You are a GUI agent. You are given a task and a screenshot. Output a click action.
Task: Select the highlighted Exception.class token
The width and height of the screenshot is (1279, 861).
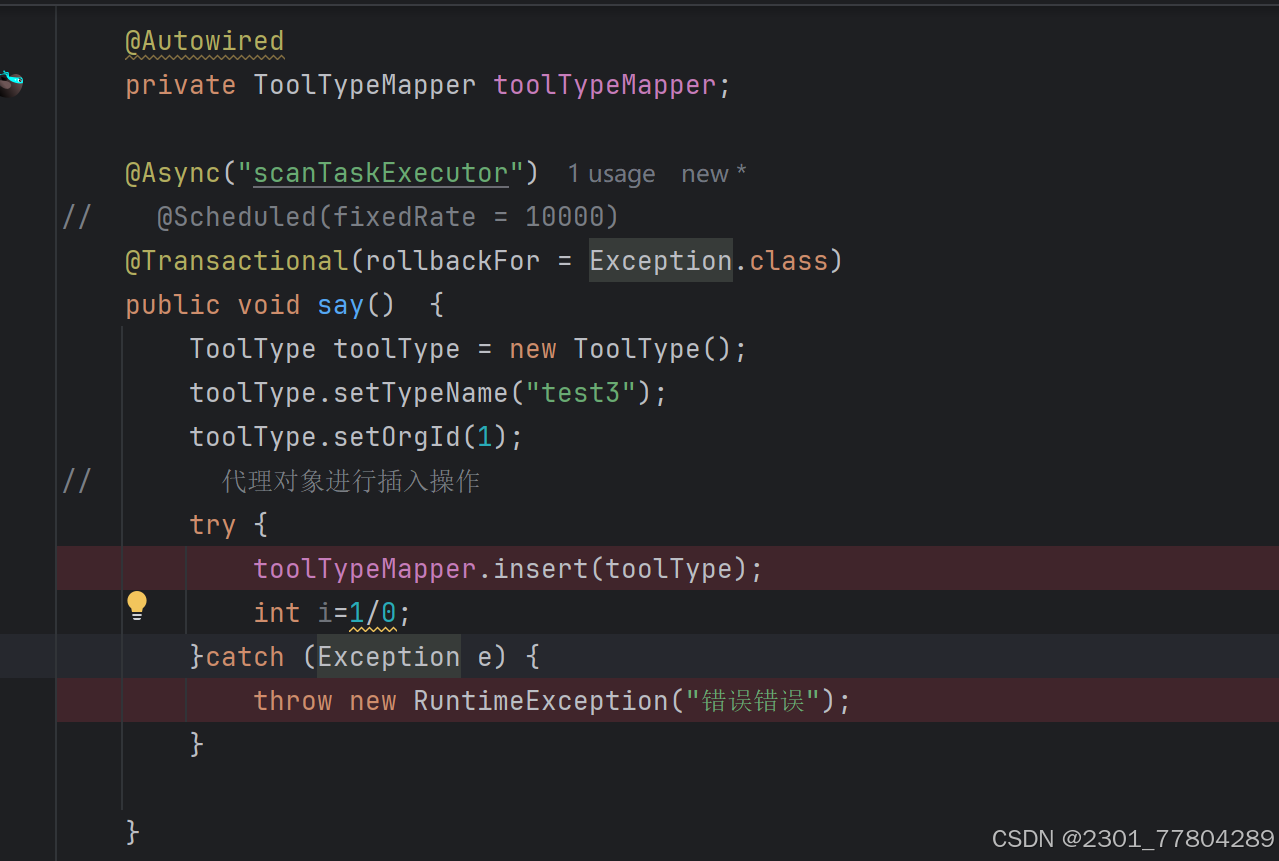coord(660,260)
